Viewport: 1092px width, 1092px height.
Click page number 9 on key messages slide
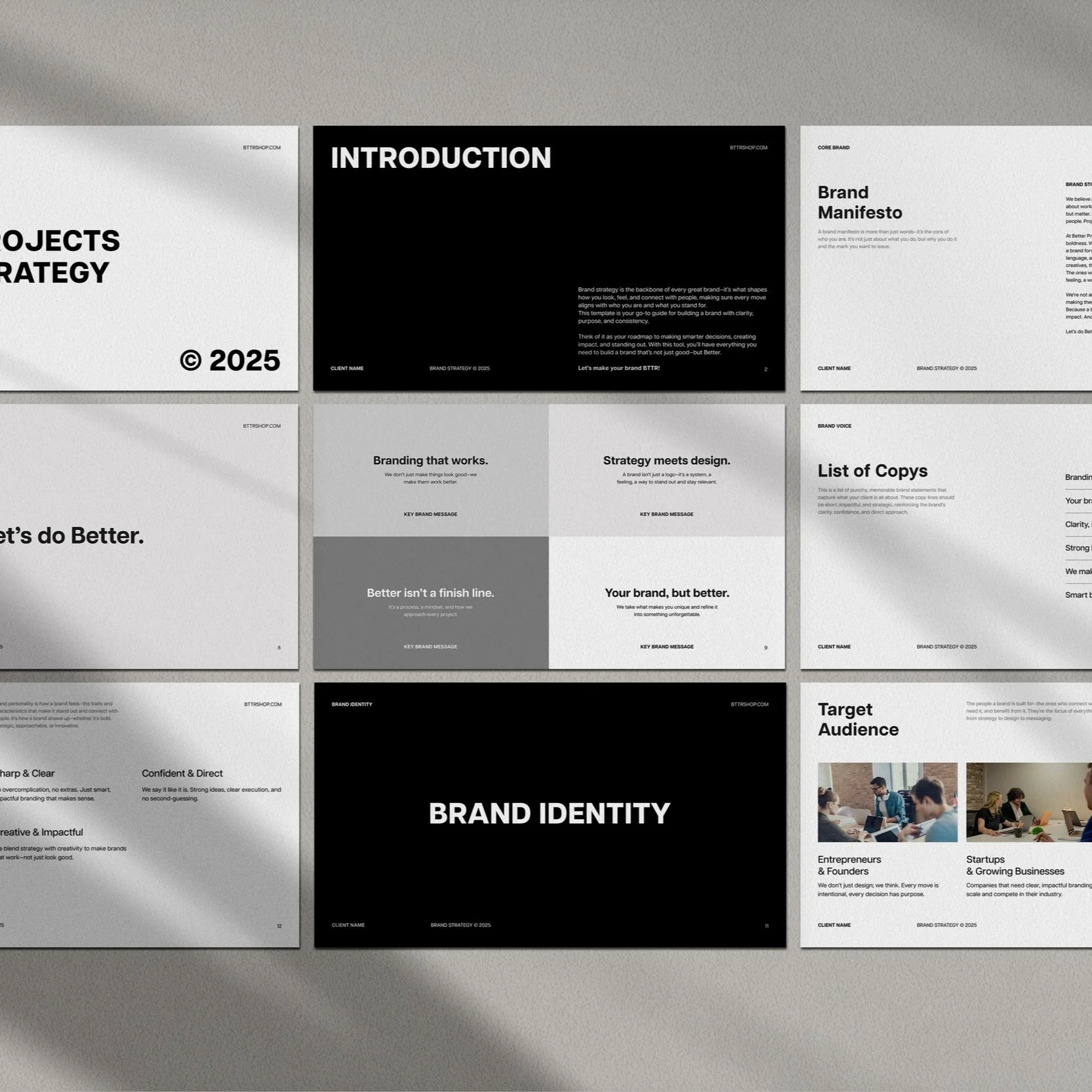pyautogui.click(x=765, y=648)
